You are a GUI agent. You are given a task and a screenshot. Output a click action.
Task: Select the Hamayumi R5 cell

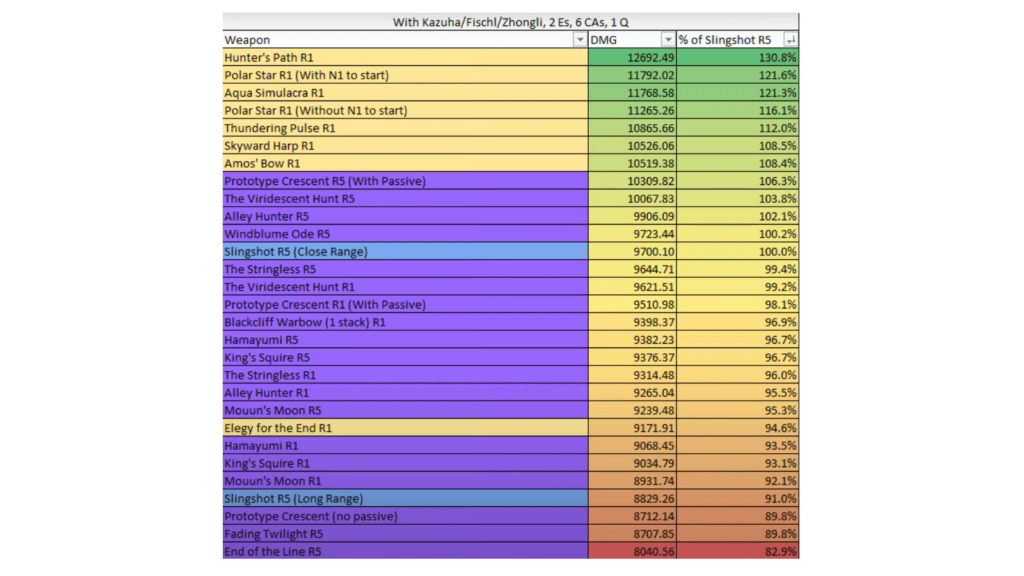pos(405,340)
